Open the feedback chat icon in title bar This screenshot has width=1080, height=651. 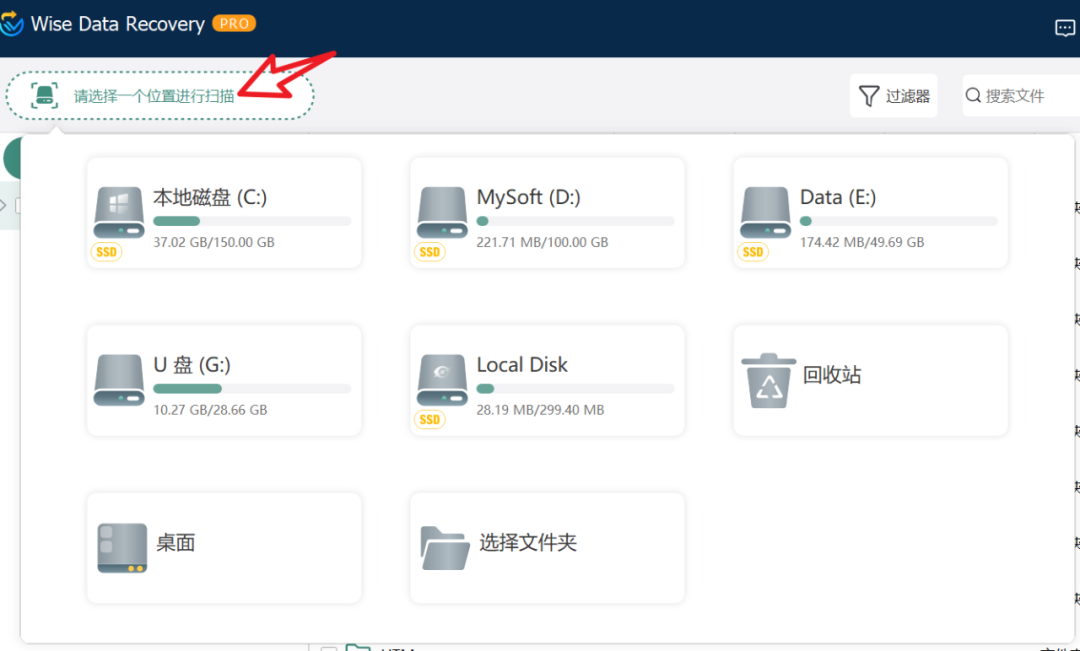[1064, 28]
